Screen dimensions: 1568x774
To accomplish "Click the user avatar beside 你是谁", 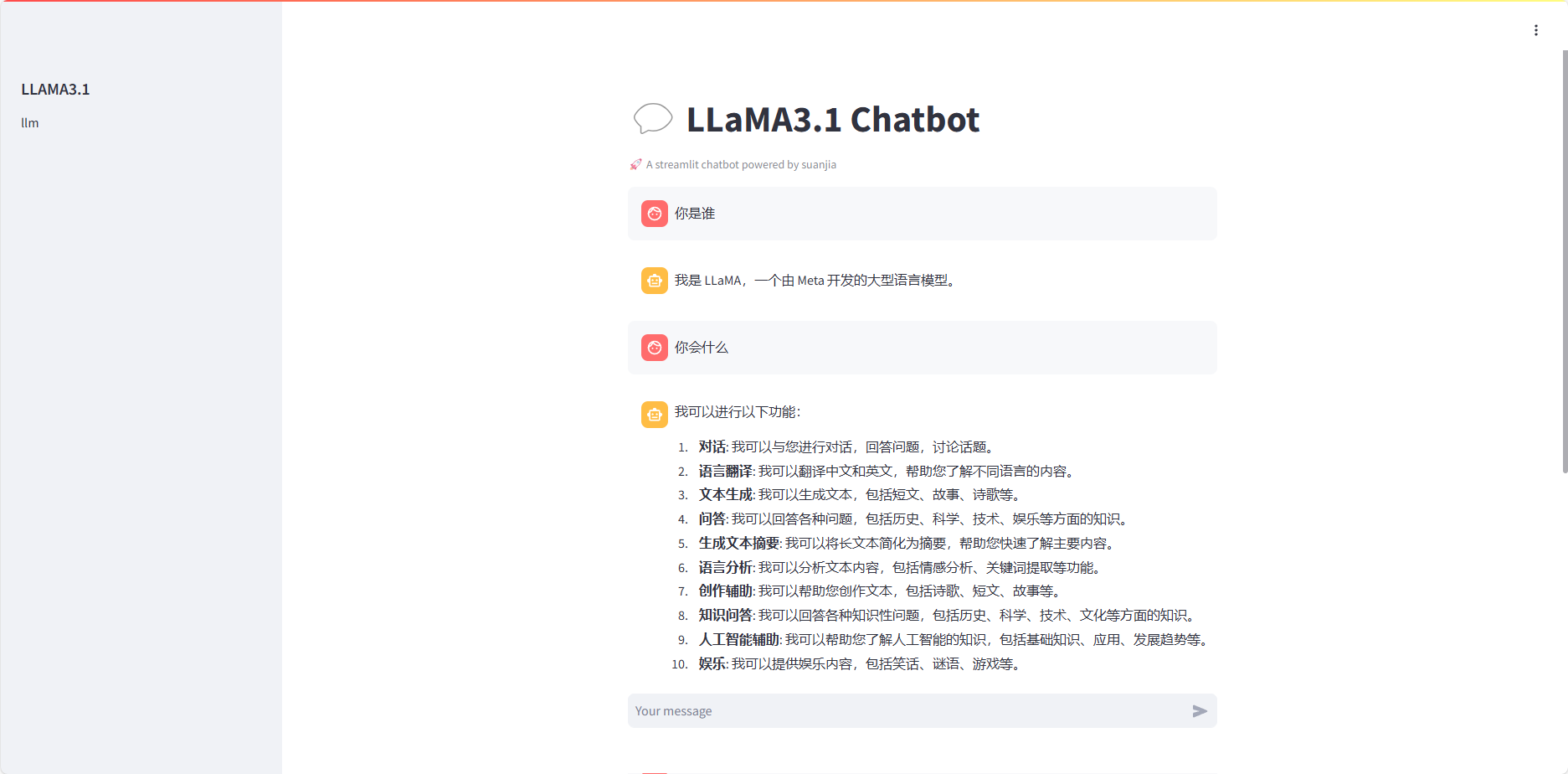I will click(x=655, y=214).
